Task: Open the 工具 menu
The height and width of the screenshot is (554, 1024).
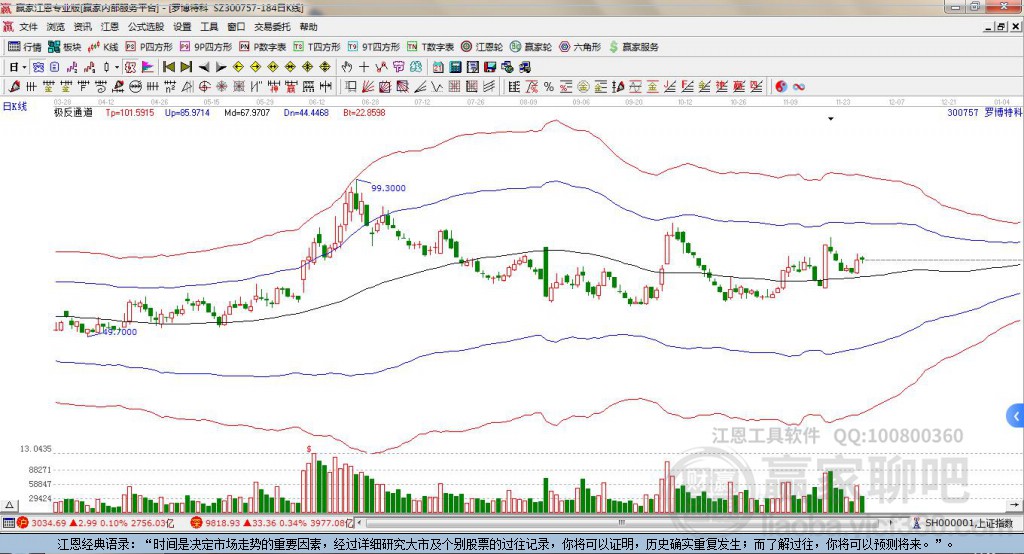Action: tap(209, 27)
